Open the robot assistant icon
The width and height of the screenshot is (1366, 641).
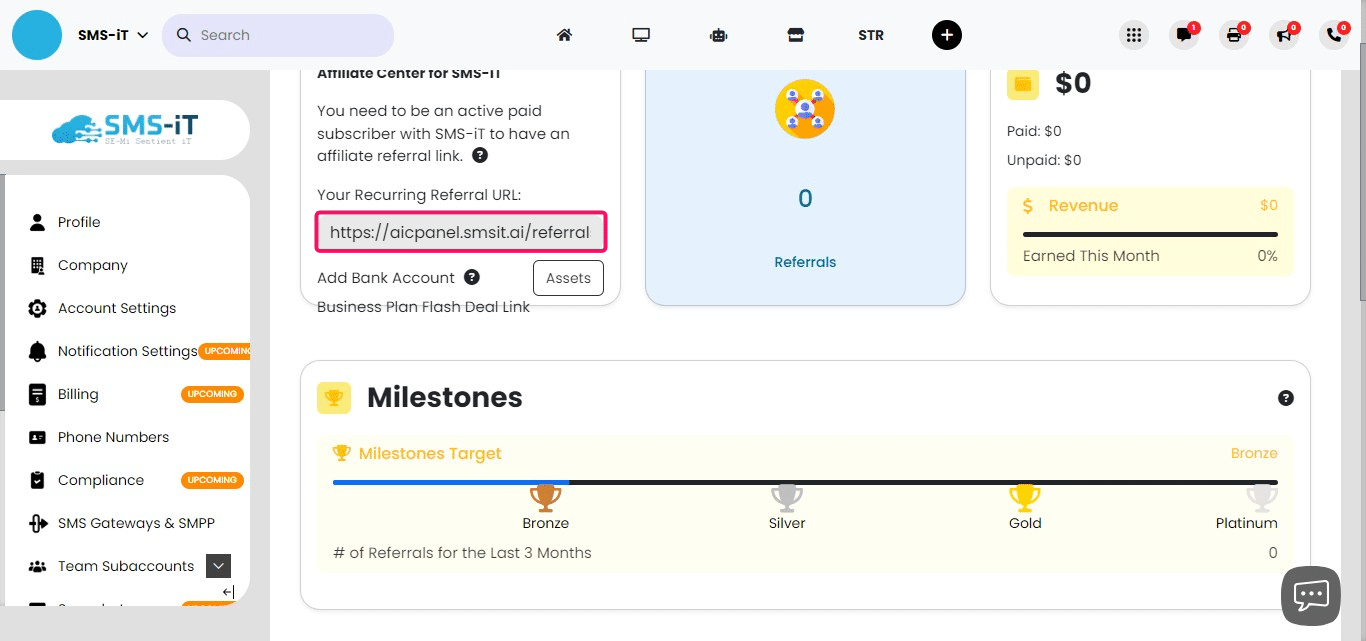718,34
